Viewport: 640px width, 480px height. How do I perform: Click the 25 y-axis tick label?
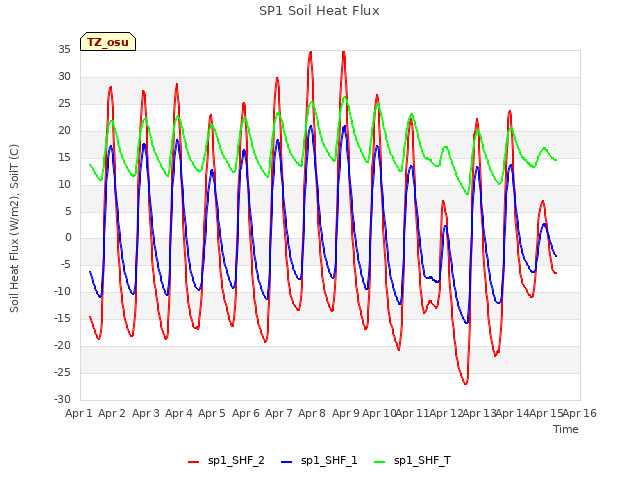pos(64,103)
